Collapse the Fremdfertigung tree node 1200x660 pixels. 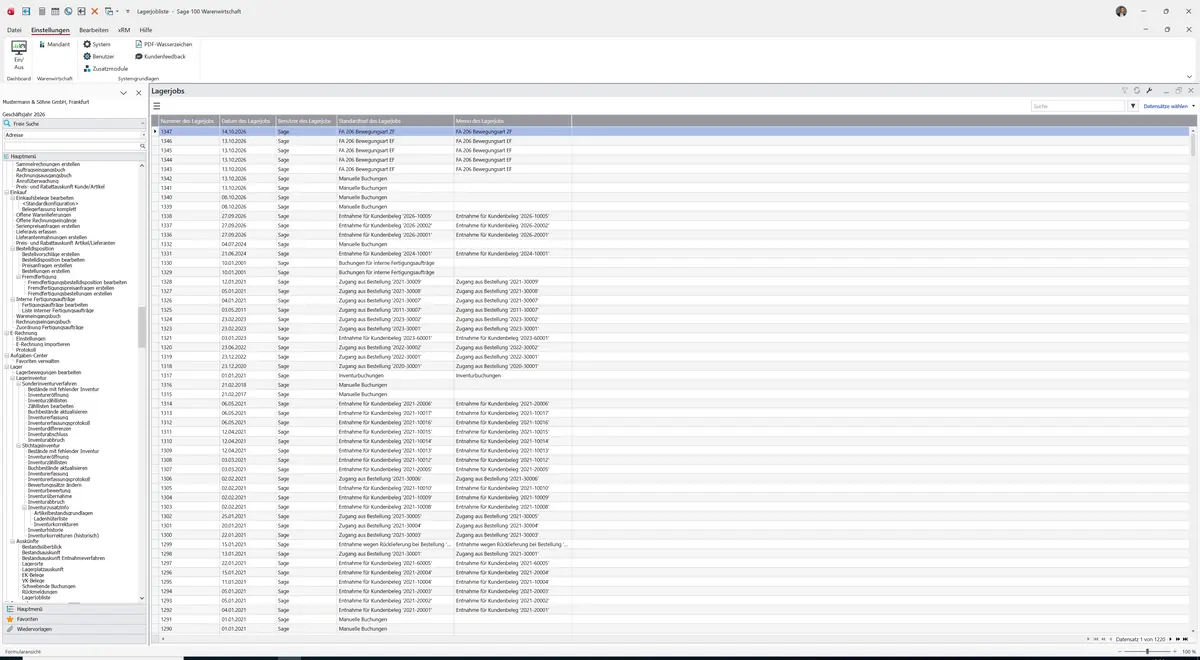click(18, 276)
